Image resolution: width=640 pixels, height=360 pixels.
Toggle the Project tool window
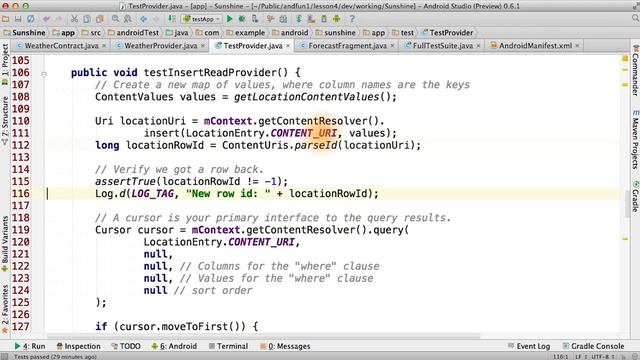(x=5, y=64)
